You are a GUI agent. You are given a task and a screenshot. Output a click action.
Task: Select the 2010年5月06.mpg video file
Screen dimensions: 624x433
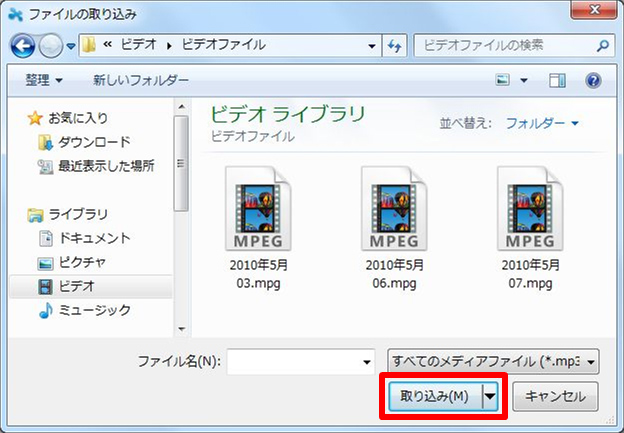[x=394, y=227]
